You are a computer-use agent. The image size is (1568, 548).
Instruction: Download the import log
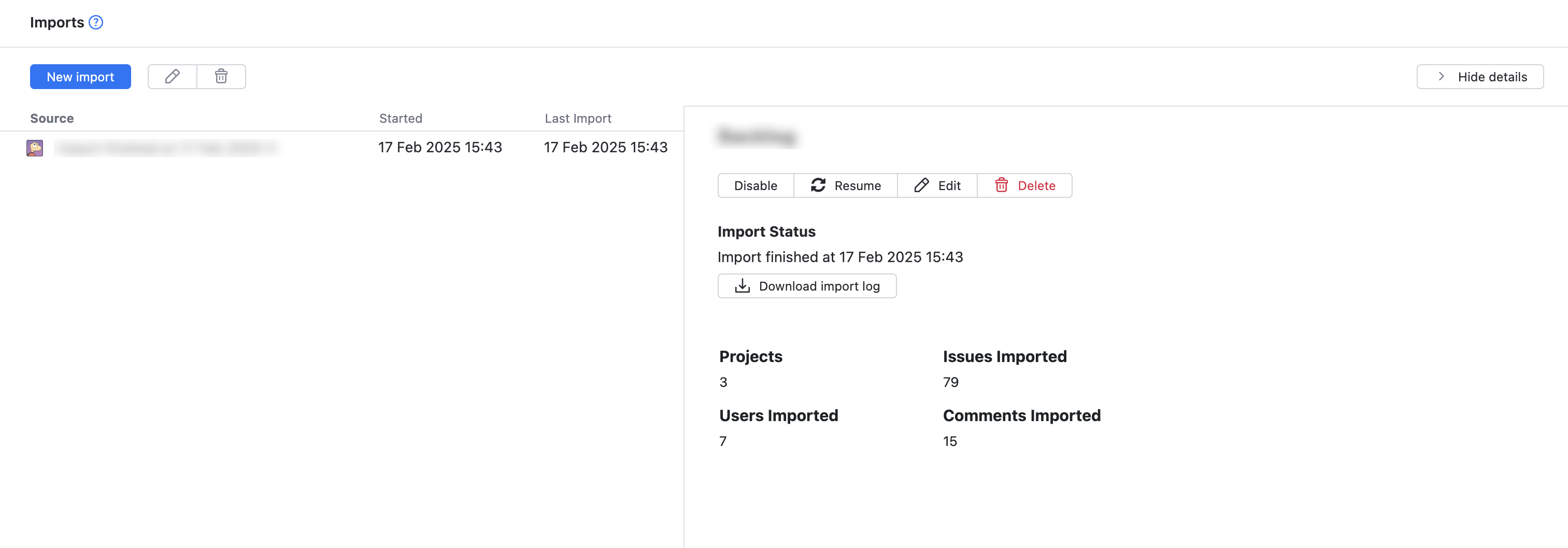pos(806,286)
